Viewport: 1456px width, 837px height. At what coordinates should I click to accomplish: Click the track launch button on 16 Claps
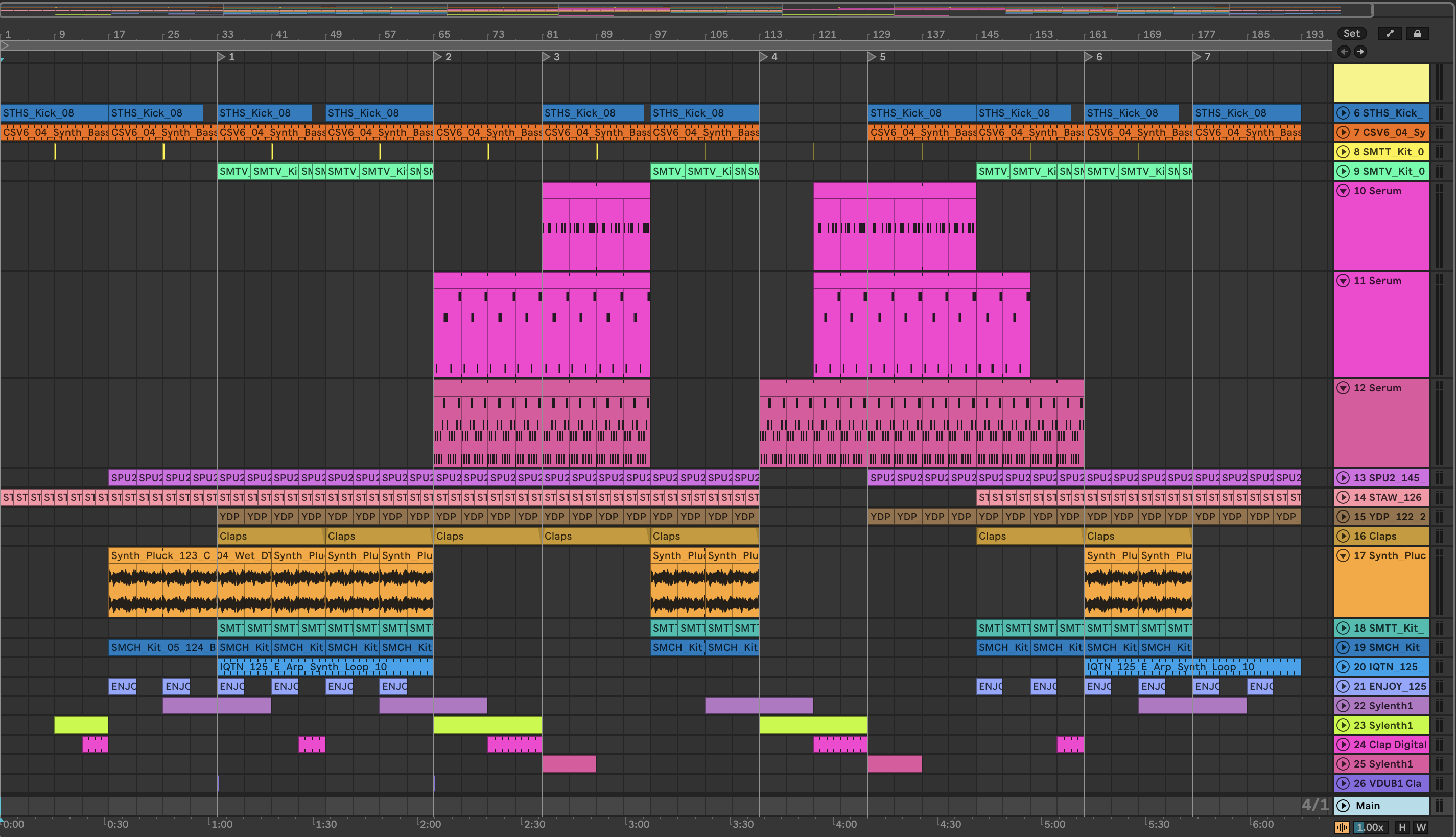coord(1343,537)
